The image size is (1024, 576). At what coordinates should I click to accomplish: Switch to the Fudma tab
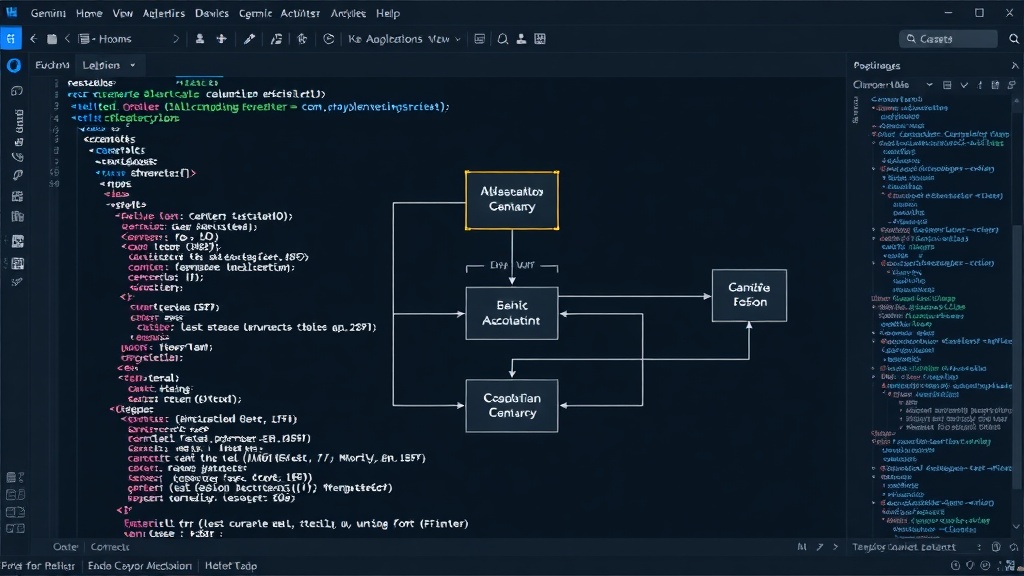52,65
